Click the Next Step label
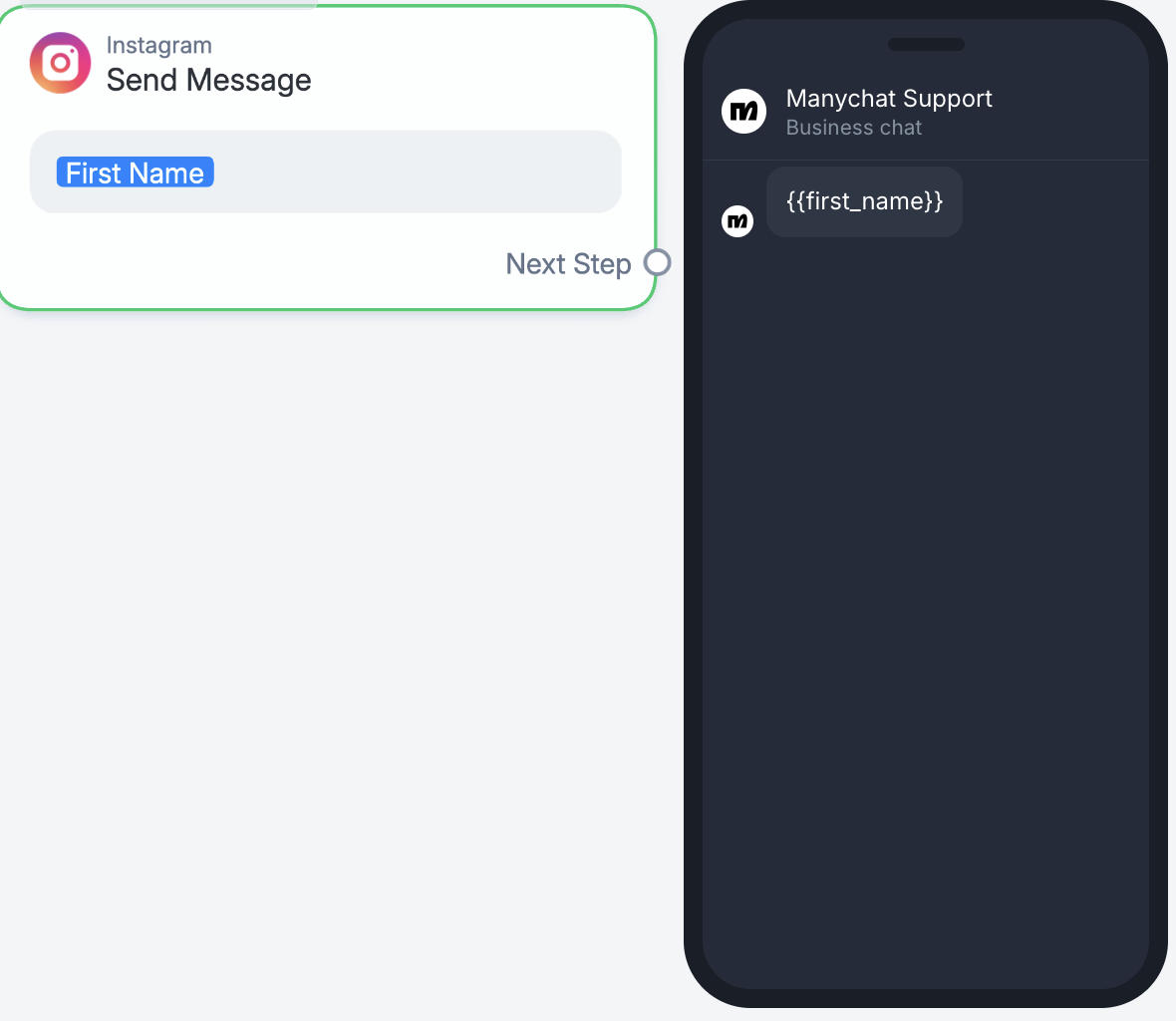 pos(568,264)
